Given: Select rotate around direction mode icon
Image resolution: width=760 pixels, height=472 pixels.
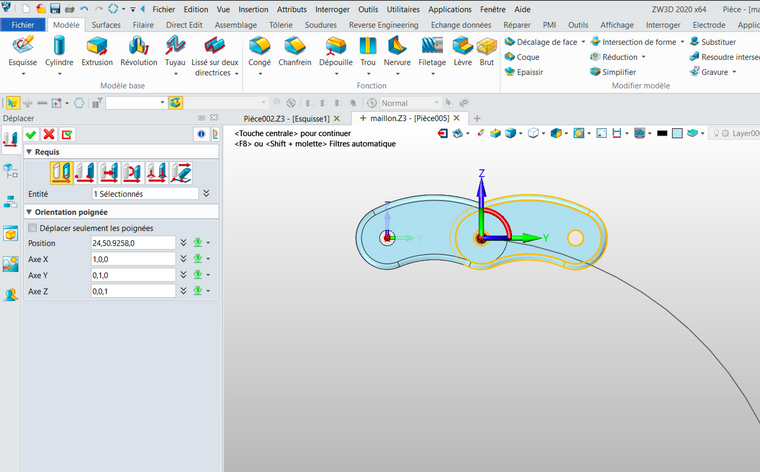Looking at the screenshot, I should 133,173.
